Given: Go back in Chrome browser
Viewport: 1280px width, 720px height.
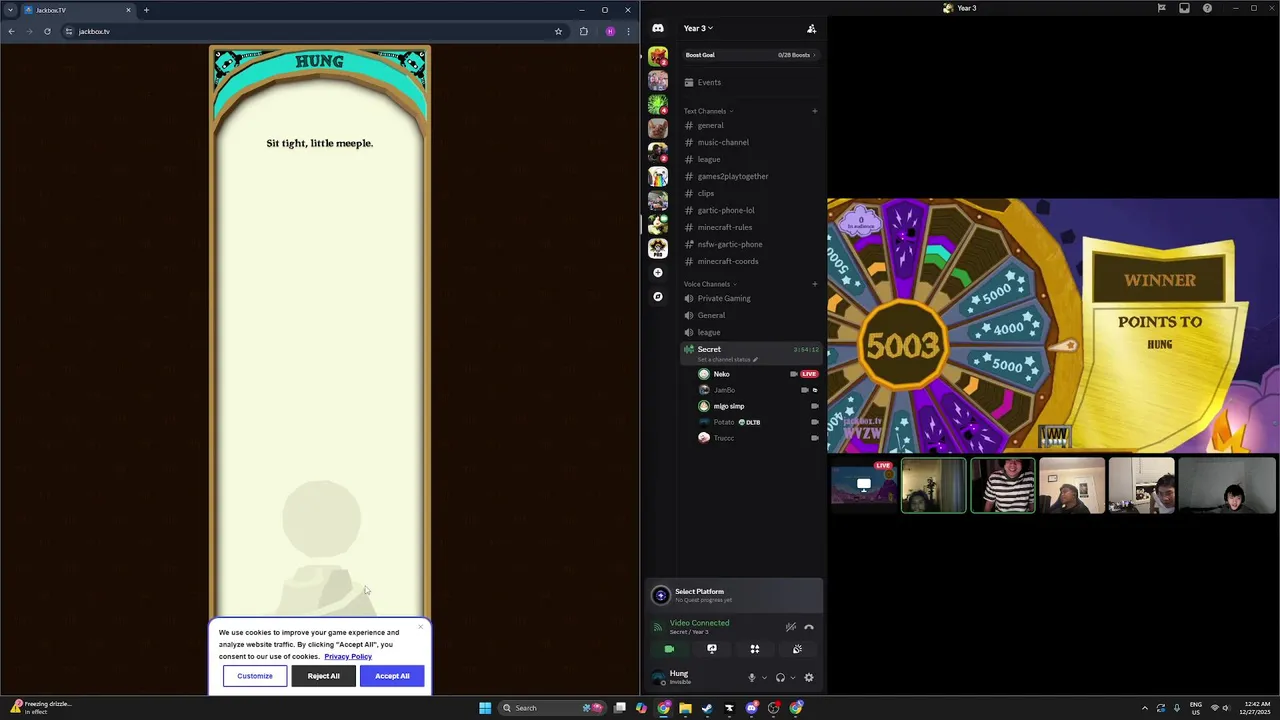Looking at the screenshot, I should (x=11, y=31).
